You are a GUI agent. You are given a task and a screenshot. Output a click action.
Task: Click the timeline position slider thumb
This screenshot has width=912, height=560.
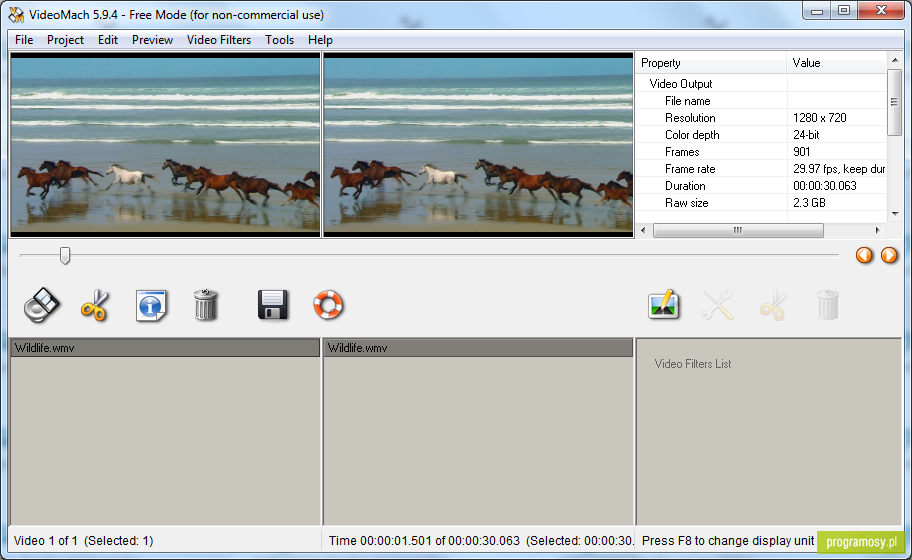[x=65, y=255]
